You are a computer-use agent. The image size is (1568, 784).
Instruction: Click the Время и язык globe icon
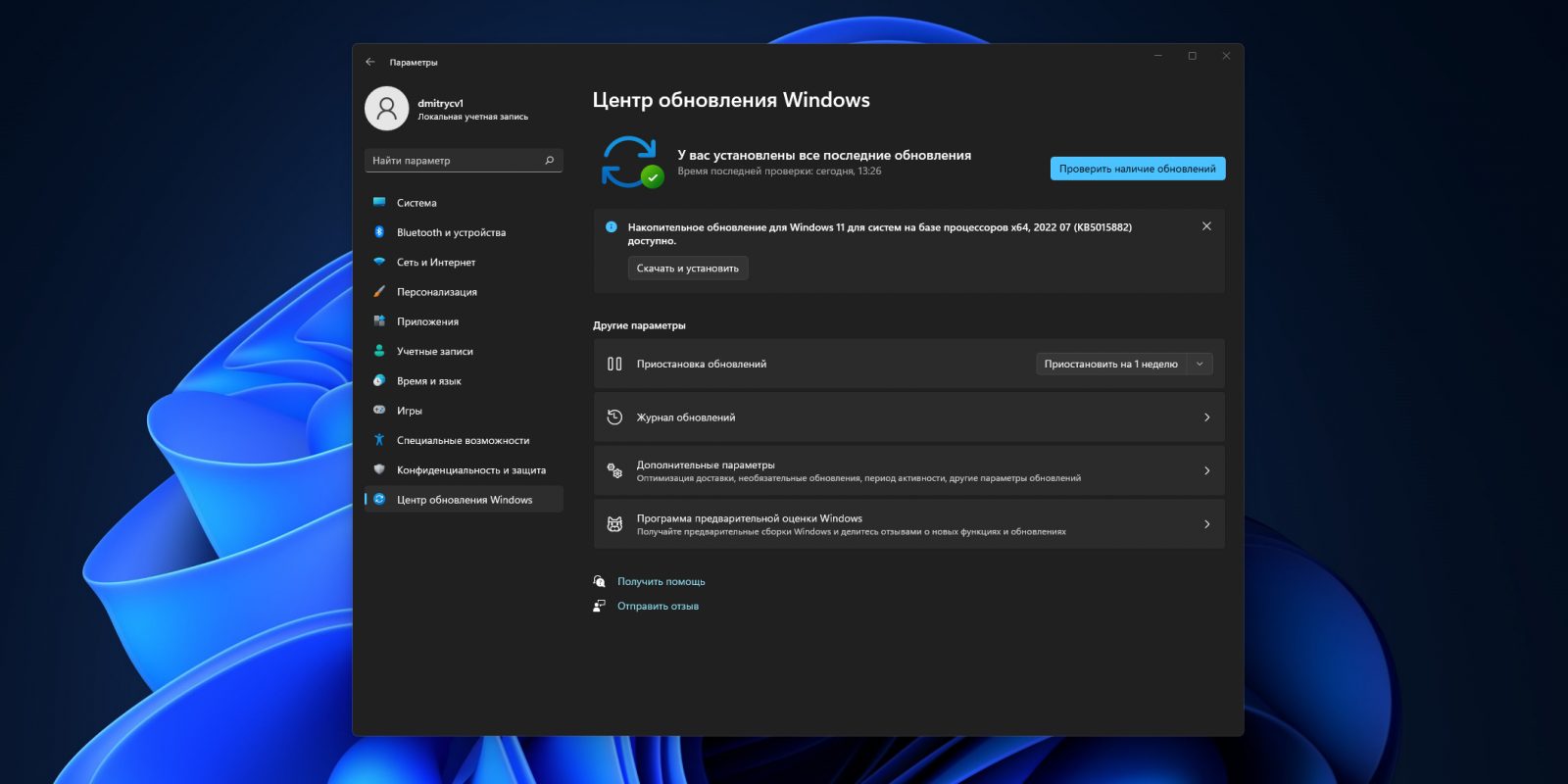379,380
